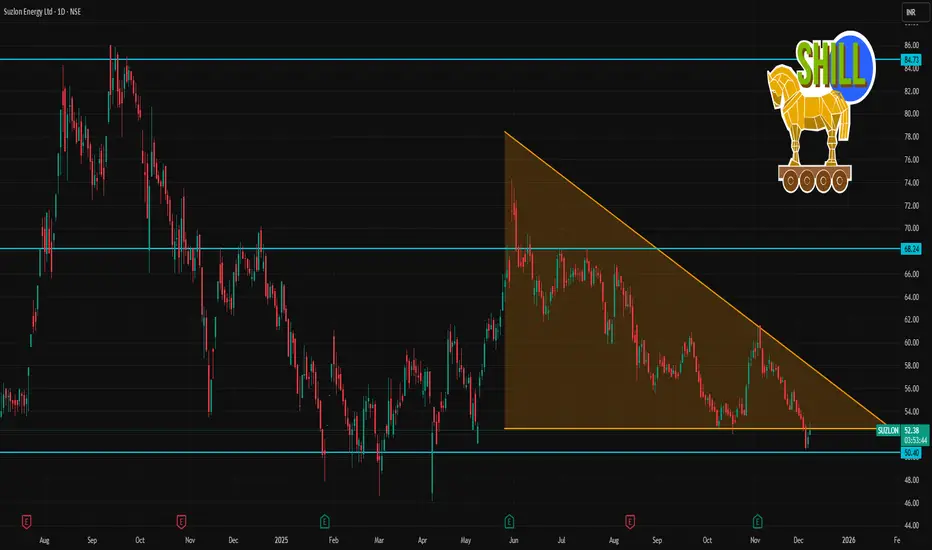Click the Jul label on time axis
Screen dimensions: 932x550
pyautogui.click(x=561, y=540)
